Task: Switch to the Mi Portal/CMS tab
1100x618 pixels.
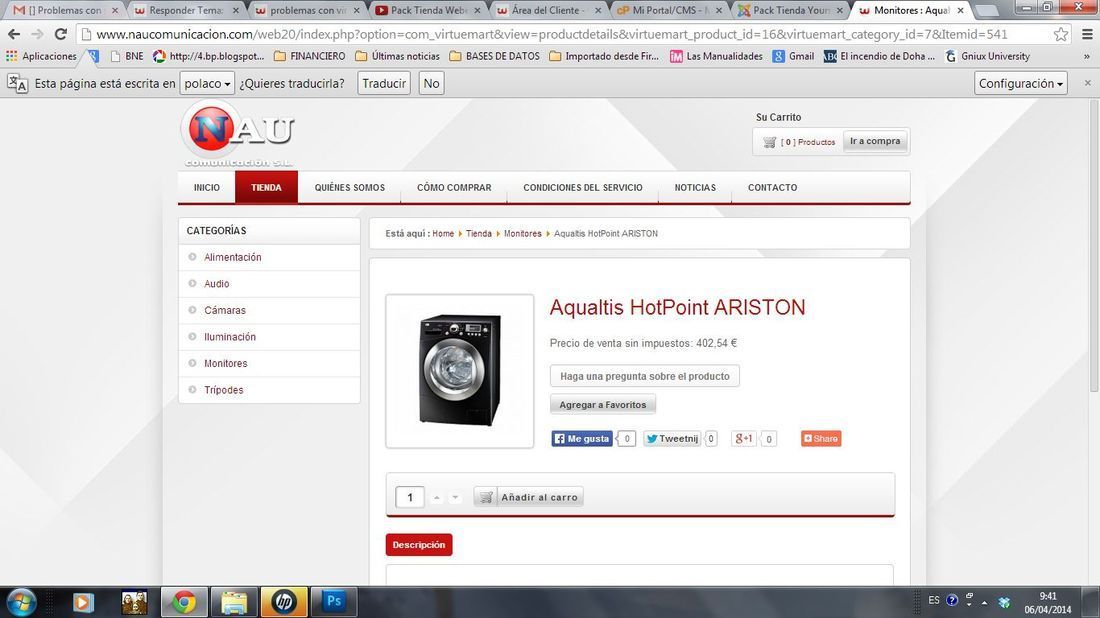Action: 670,11
